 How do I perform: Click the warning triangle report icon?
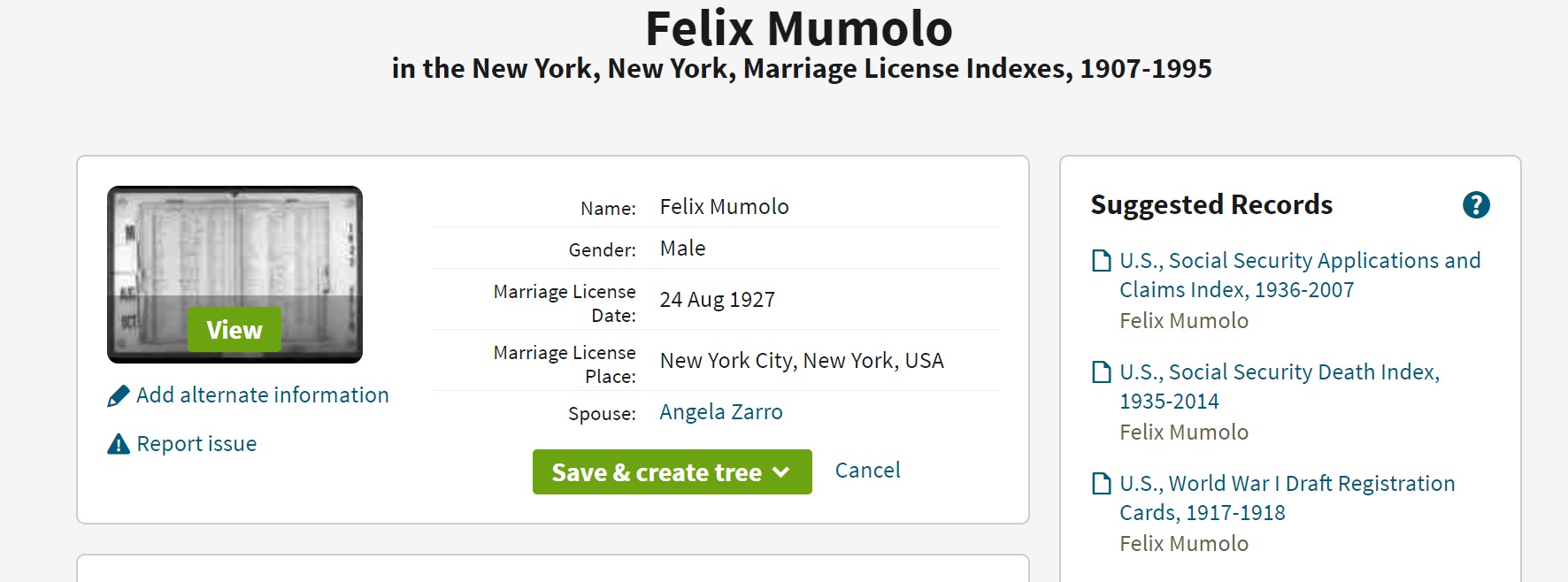(118, 444)
